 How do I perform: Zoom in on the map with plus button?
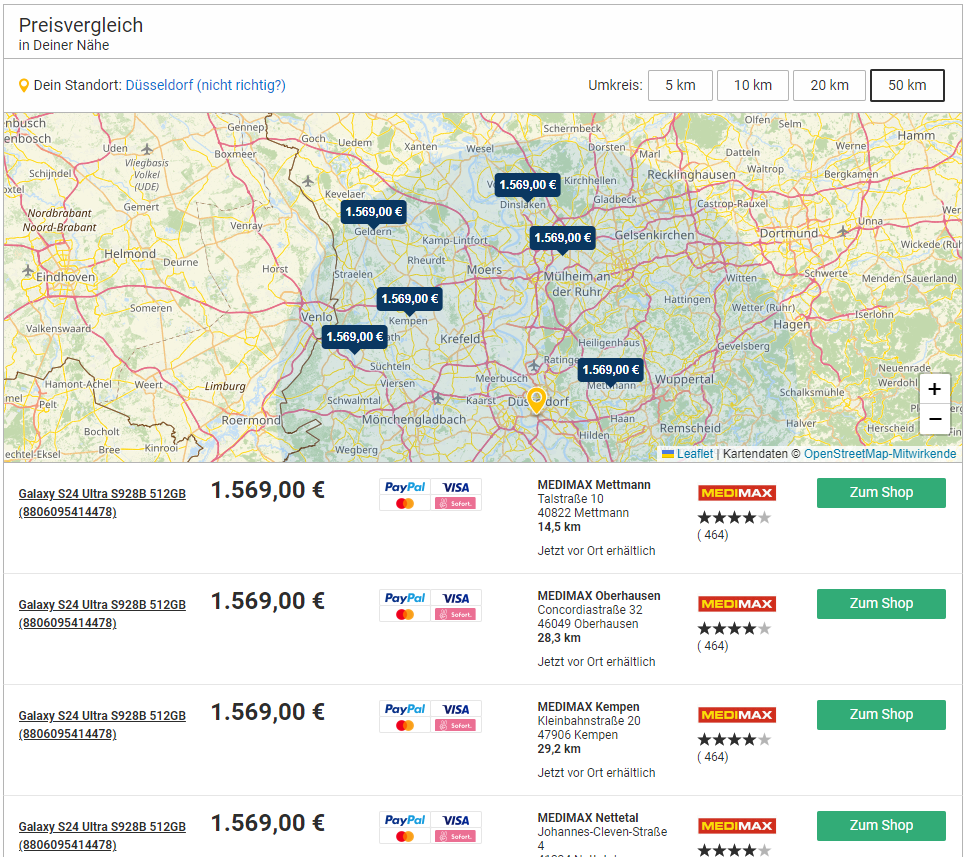point(934,390)
